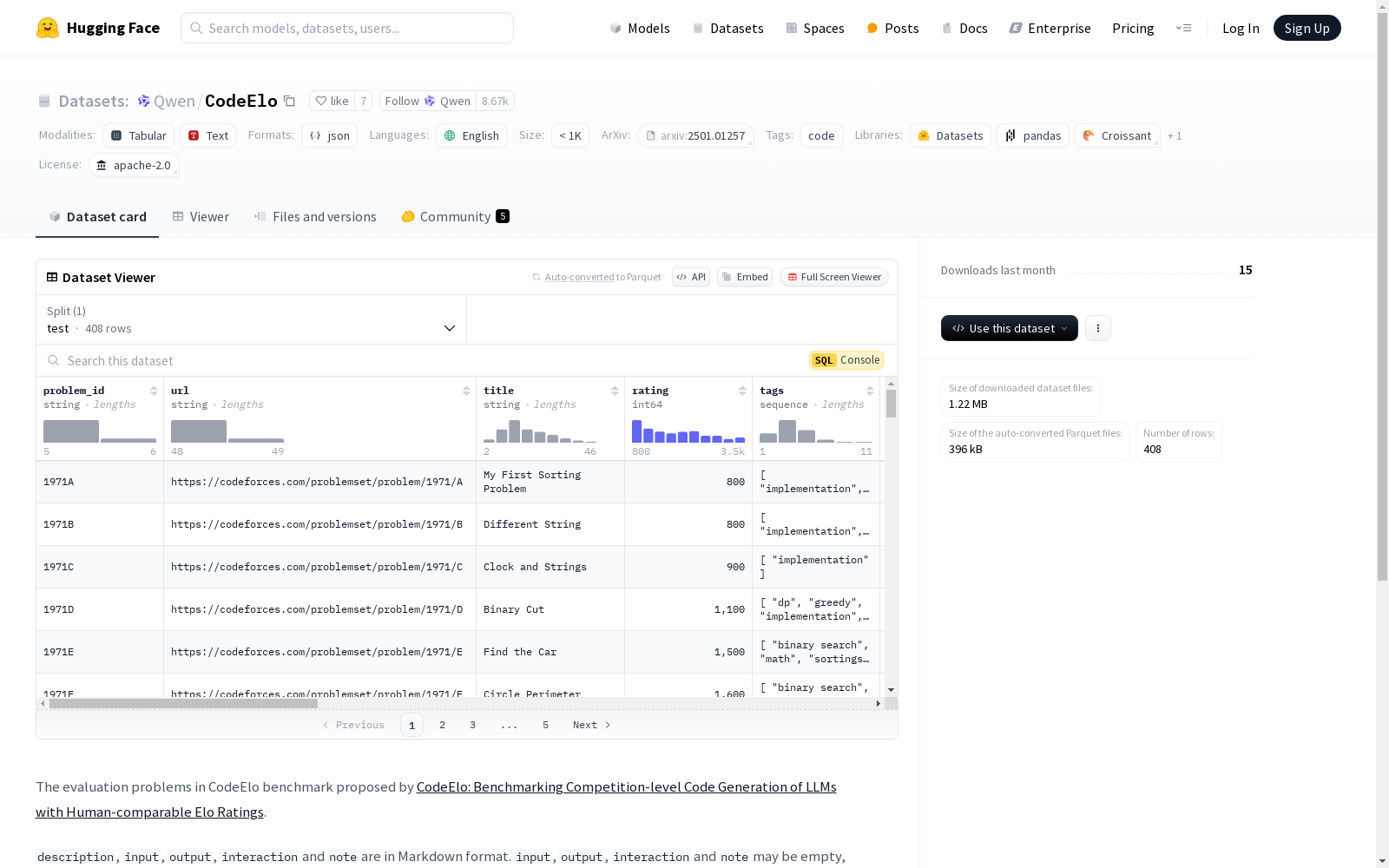Viewport: 1389px width, 868px height.
Task: Open the Community tab
Action: (455, 217)
